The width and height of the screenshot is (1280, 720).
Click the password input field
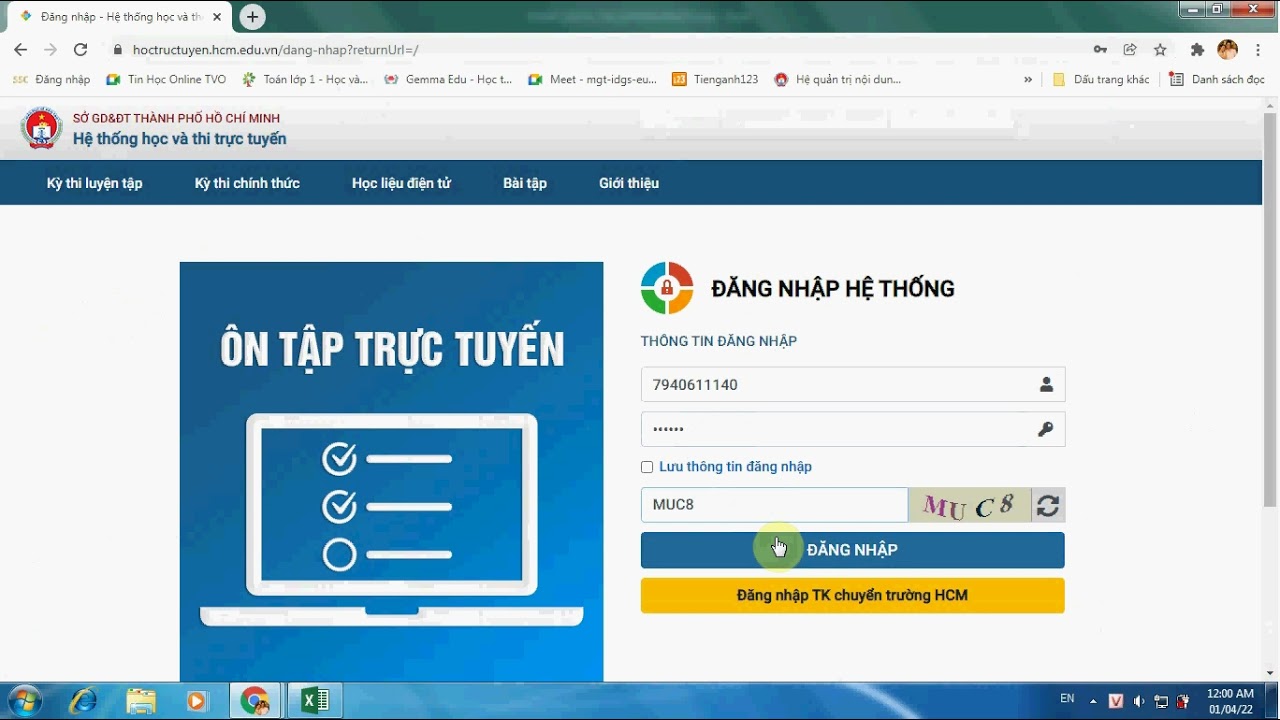[x=852, y=429]
